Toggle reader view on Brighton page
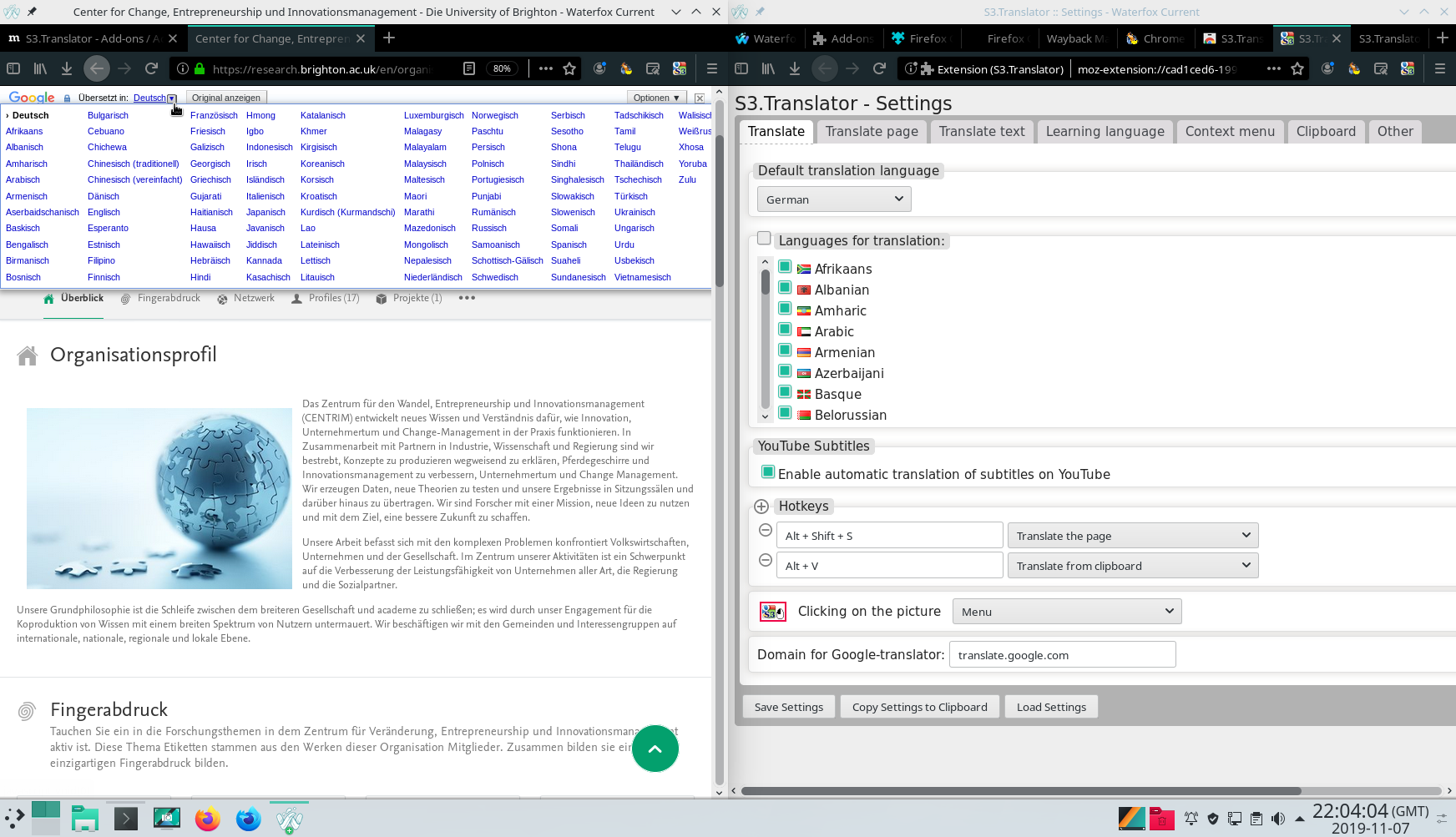The width and height of the screenshot is (1456, 837). pyautogui.click(x=469, y=68)
